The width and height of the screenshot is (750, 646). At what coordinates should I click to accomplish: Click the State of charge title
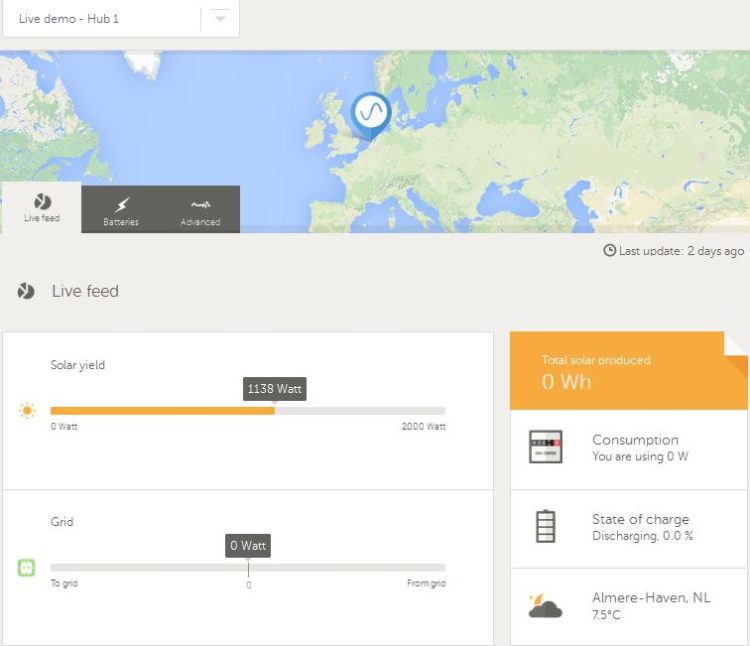[640, 519]
